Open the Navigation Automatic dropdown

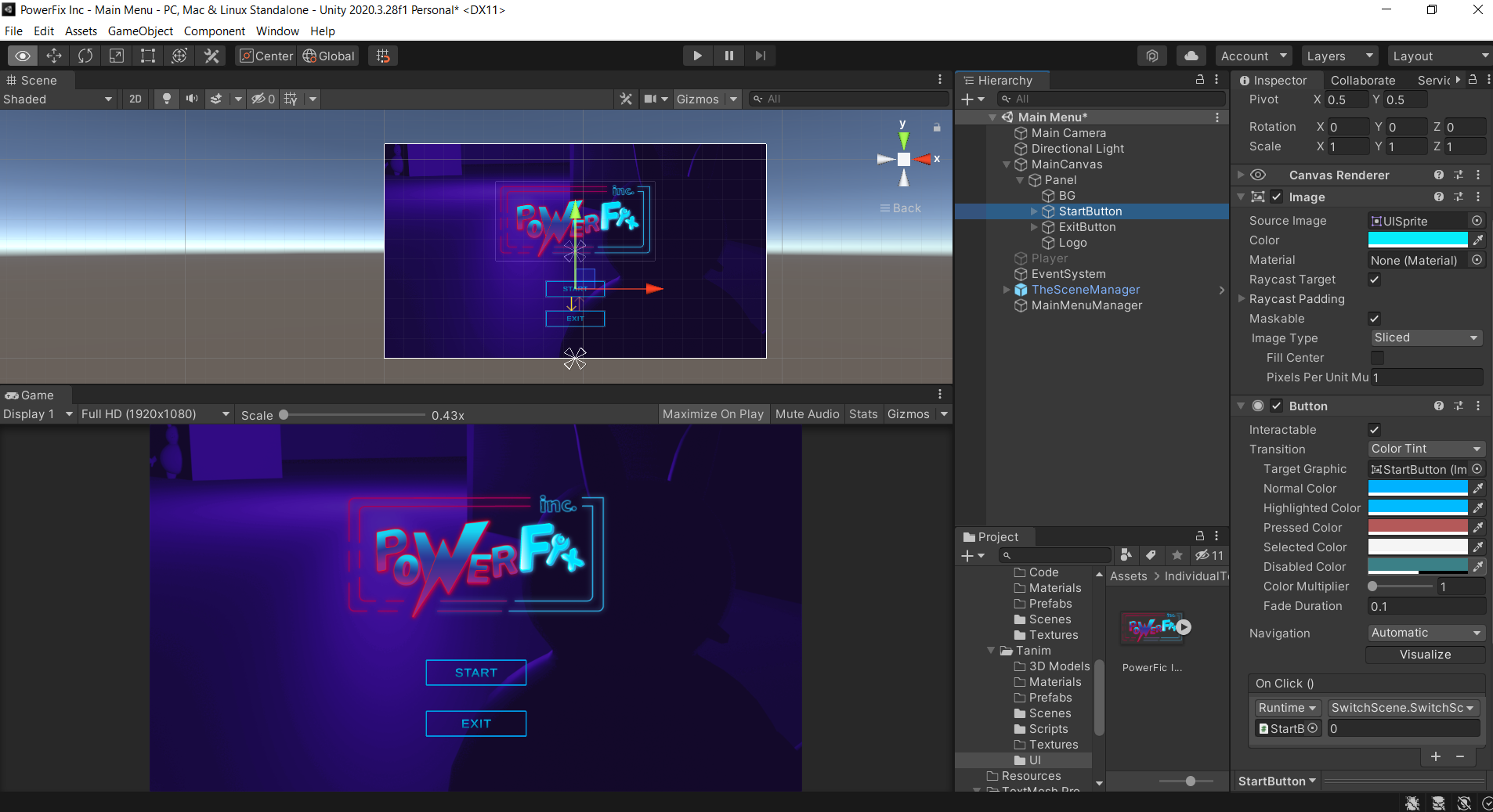1426,633
